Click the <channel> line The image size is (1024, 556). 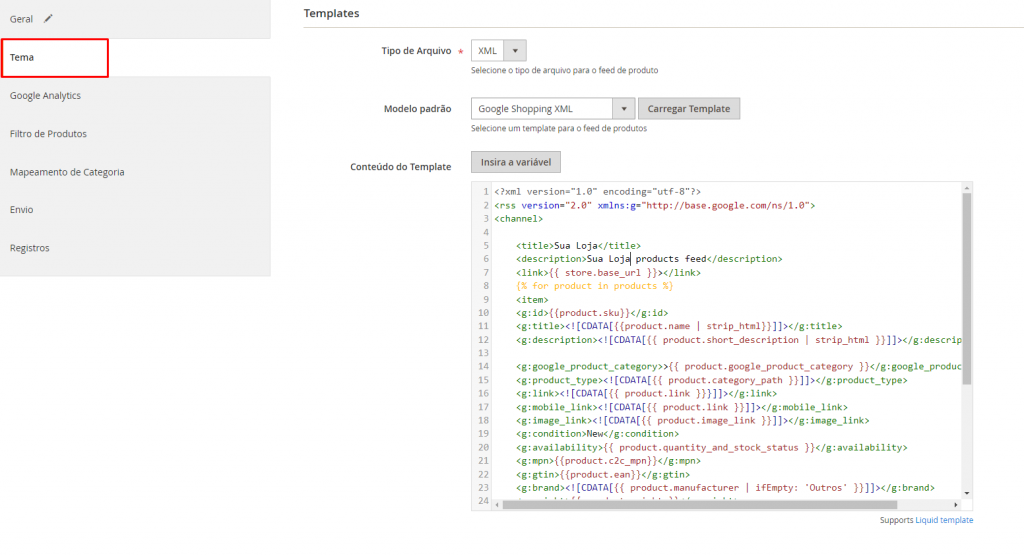coord(519,219)
